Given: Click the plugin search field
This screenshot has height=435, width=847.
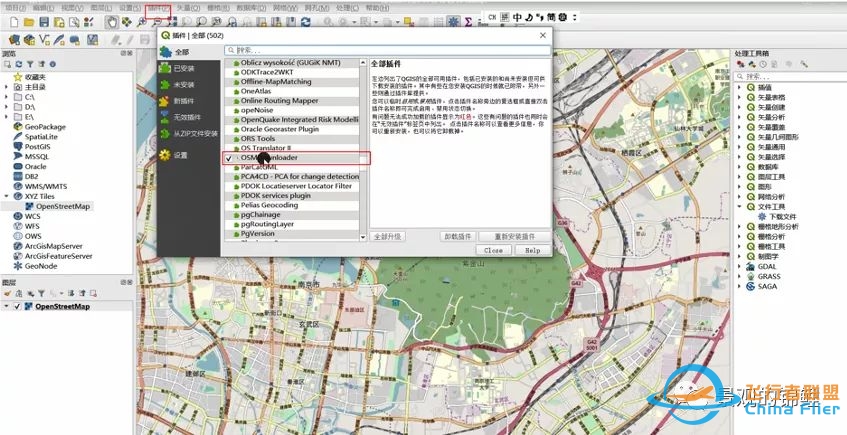Looking at the screenshot, I should [x=388, y=50].
